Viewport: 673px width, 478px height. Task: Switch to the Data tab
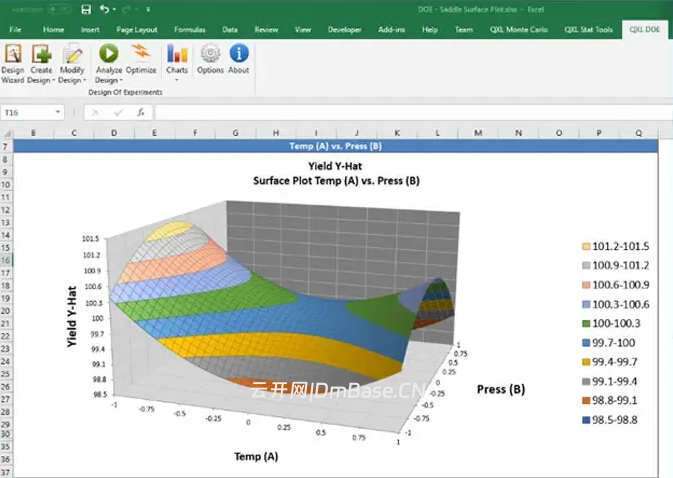coord(230,30)
